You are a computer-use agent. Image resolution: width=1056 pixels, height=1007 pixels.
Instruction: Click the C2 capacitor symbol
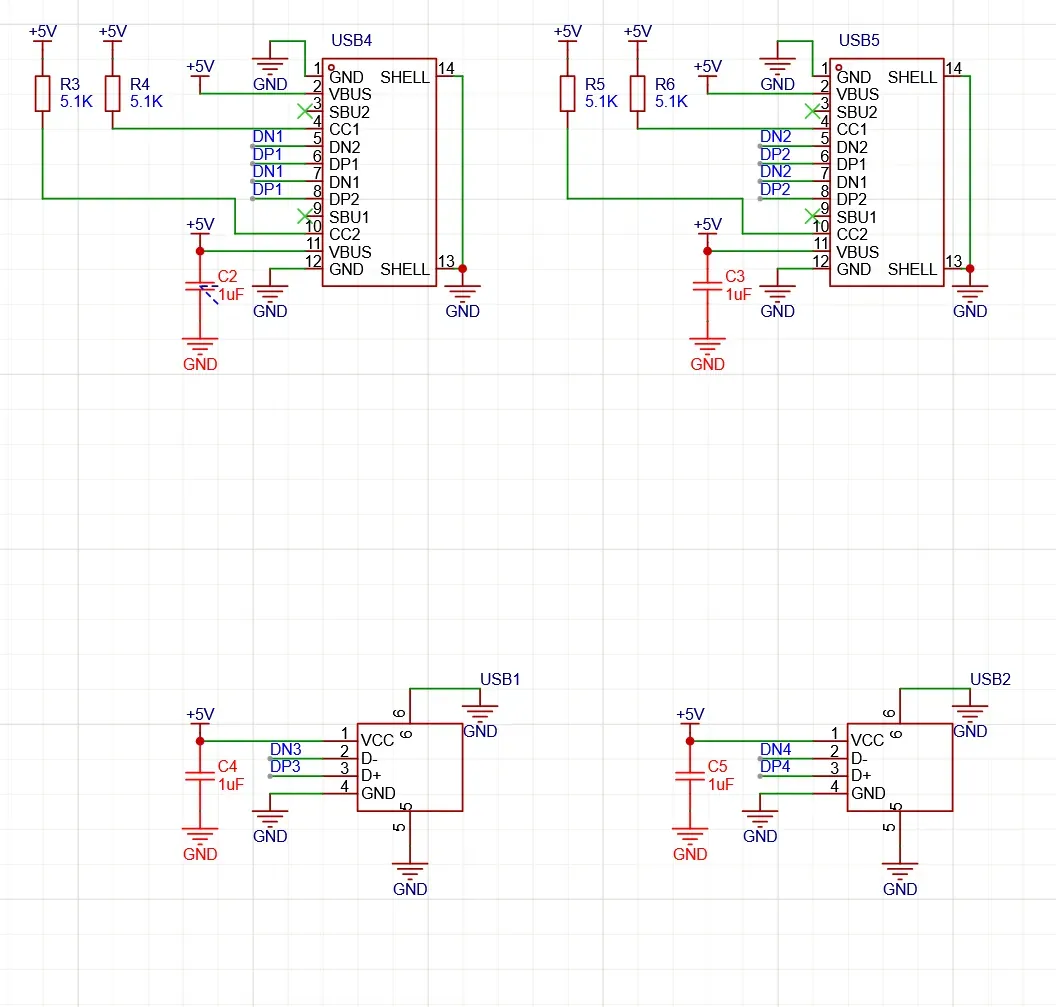point(200,287)
